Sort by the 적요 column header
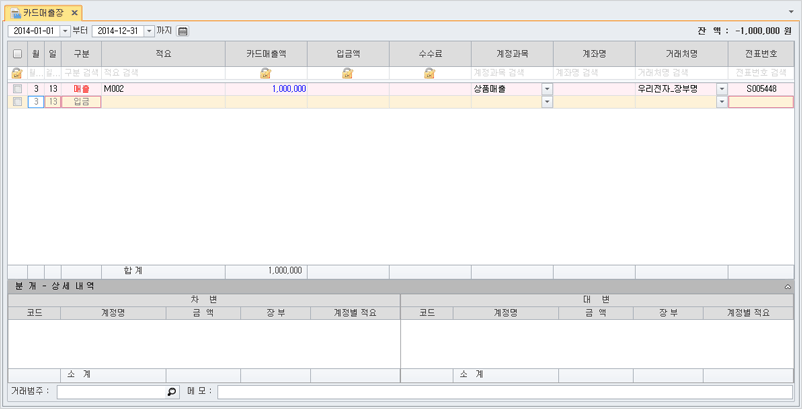 (x=163, y=54)
